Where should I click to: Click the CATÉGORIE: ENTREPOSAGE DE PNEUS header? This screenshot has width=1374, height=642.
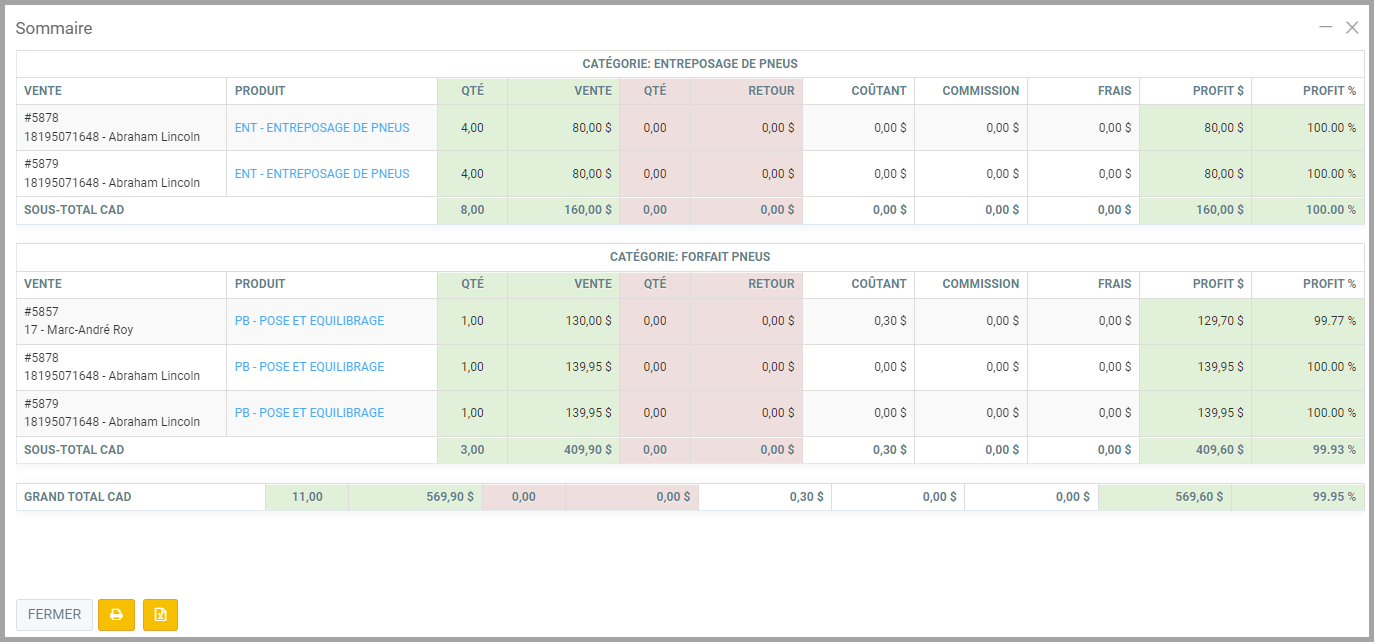click(689, 64)
